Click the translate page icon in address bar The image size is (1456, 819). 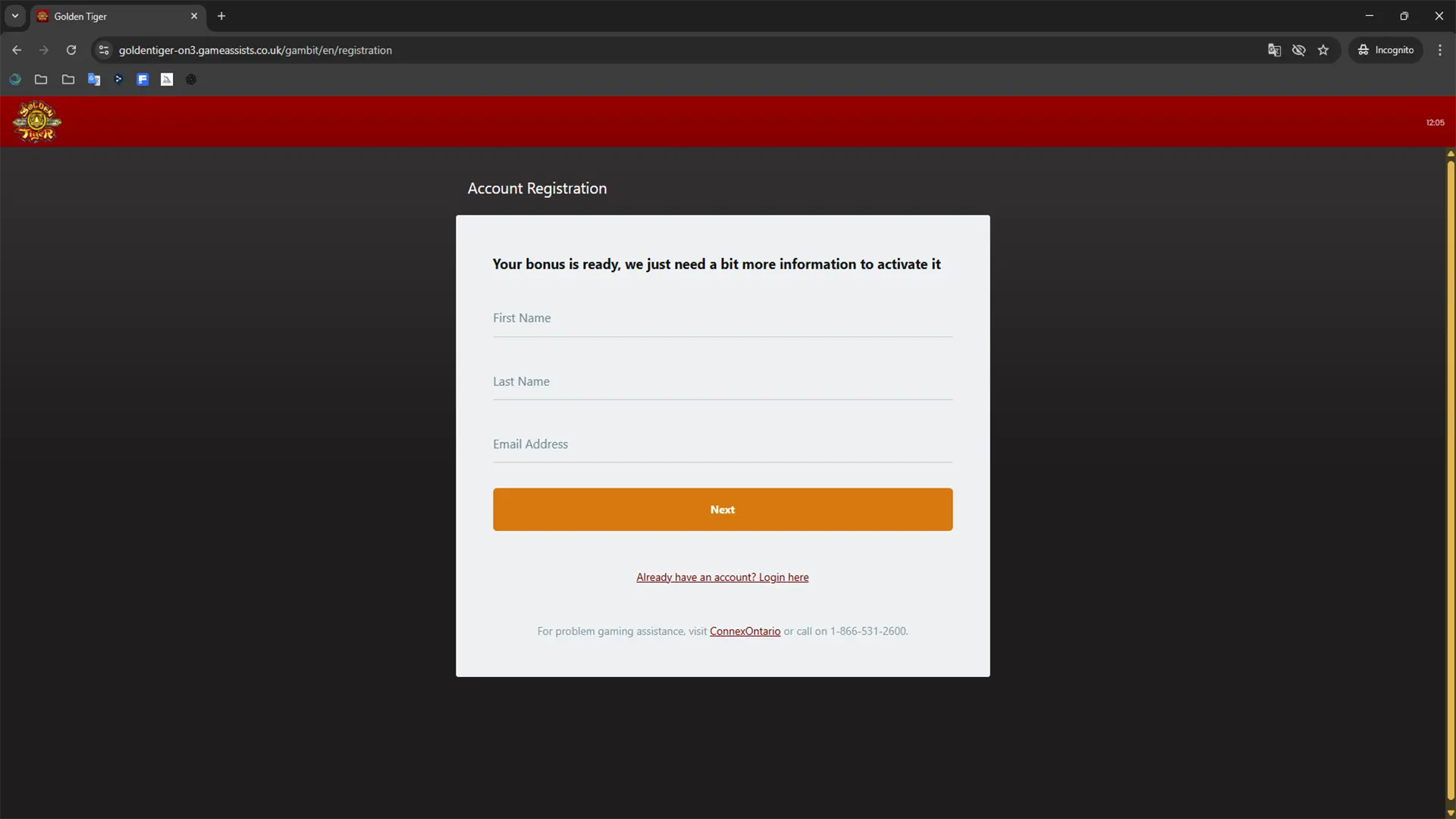coord(1274,50)
